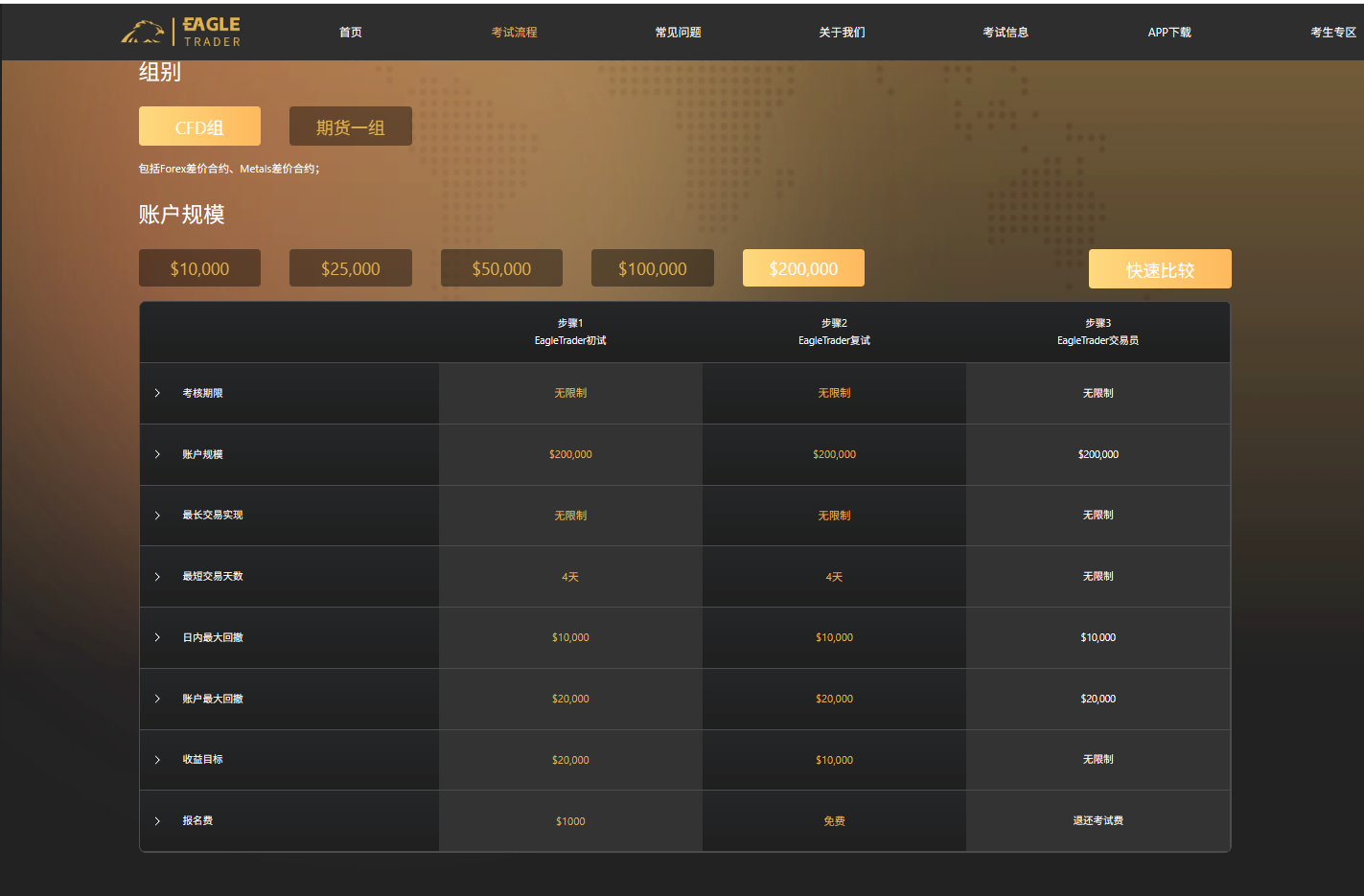The height and width of the screenshot is (896, 1364).
Task: Click 无限制 in 考核期限 row, 步骤3
Action: pyautogui.click(x=1098, y=393)
